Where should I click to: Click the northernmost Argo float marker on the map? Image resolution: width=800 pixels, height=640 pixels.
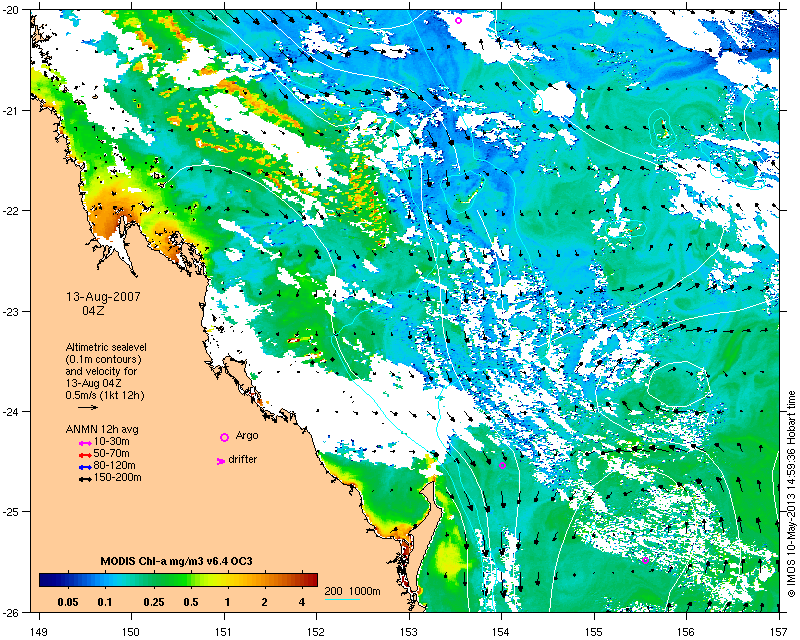(x=458, y=20)
